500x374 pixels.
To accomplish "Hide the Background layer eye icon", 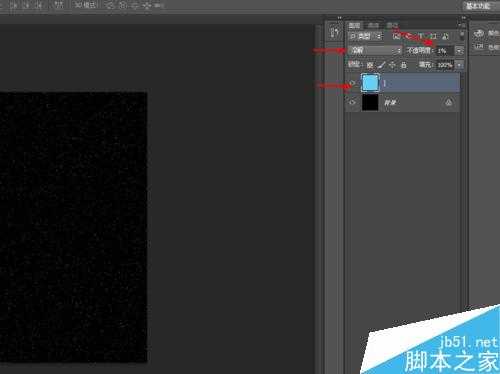I will tap(352, 102).
